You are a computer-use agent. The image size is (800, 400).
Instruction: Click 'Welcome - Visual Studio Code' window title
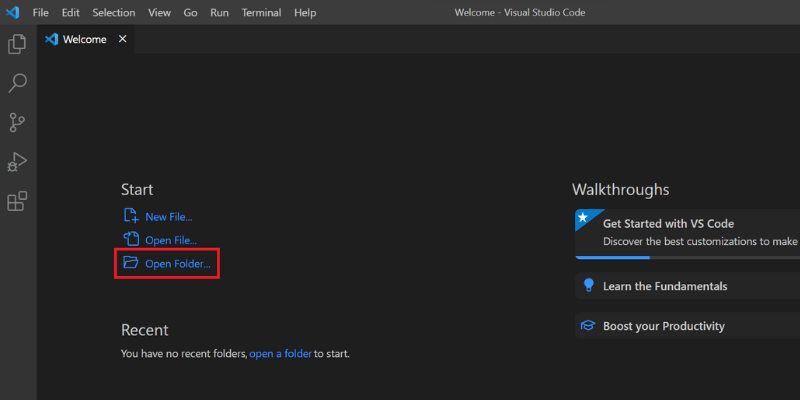coord(519,13)
